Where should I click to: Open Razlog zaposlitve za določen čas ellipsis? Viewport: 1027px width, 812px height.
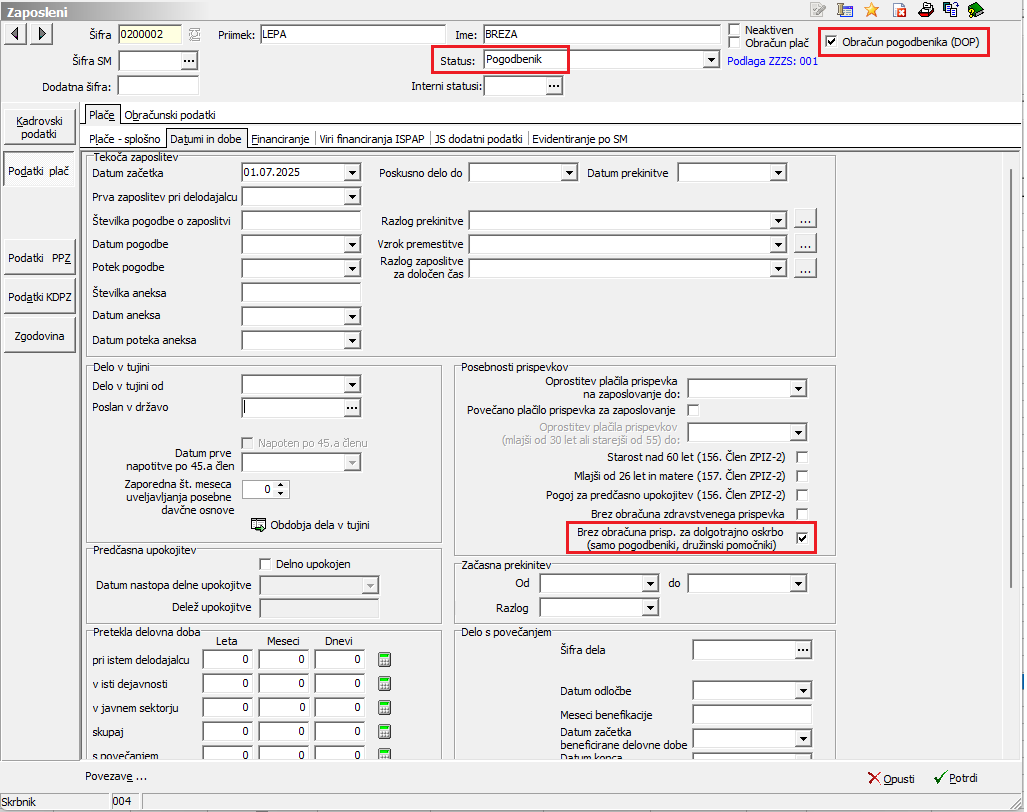pos(805,268)
